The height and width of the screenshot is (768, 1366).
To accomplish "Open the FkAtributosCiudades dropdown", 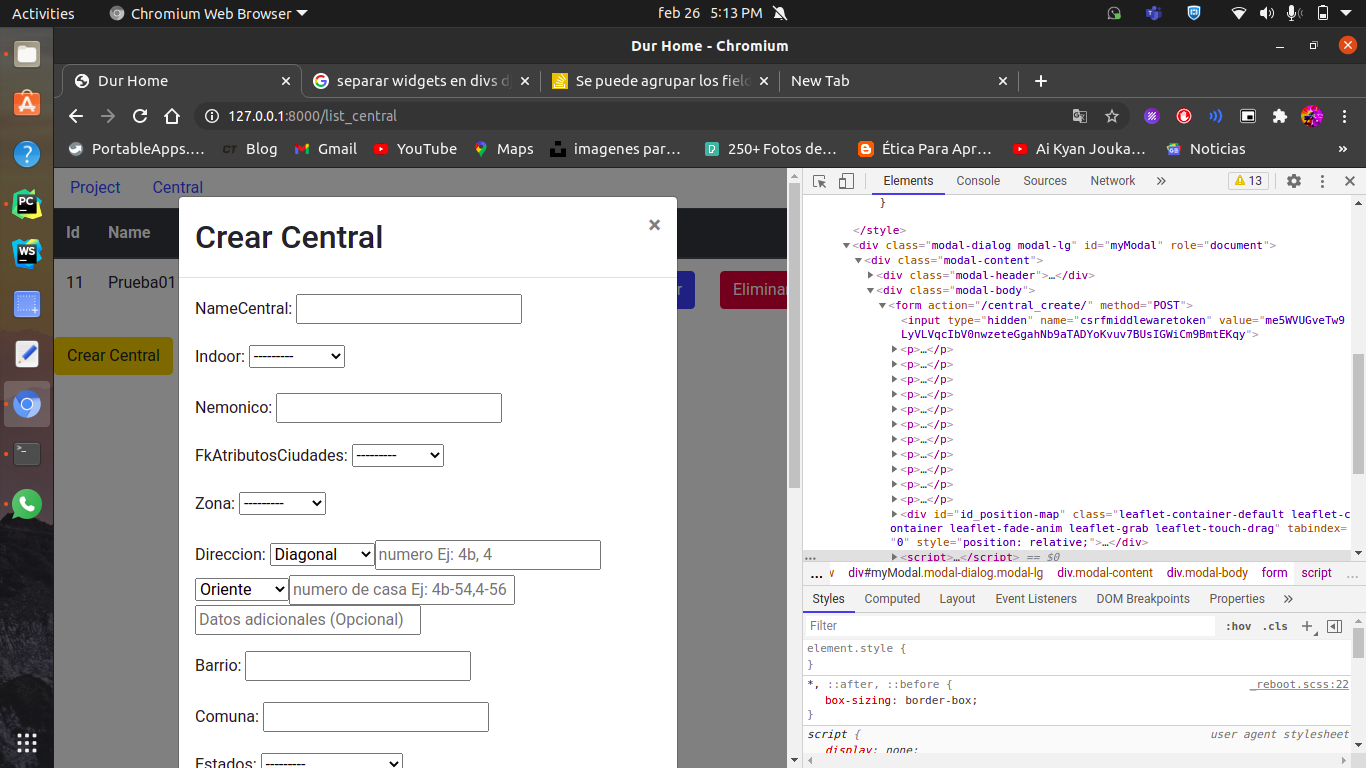I will point(398,455).
